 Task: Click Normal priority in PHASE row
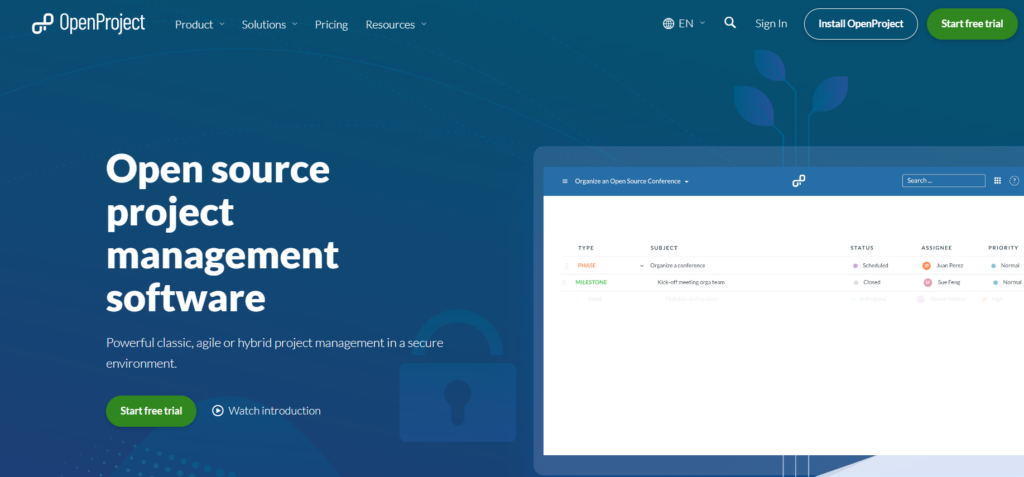click(x=1010, y=266)
